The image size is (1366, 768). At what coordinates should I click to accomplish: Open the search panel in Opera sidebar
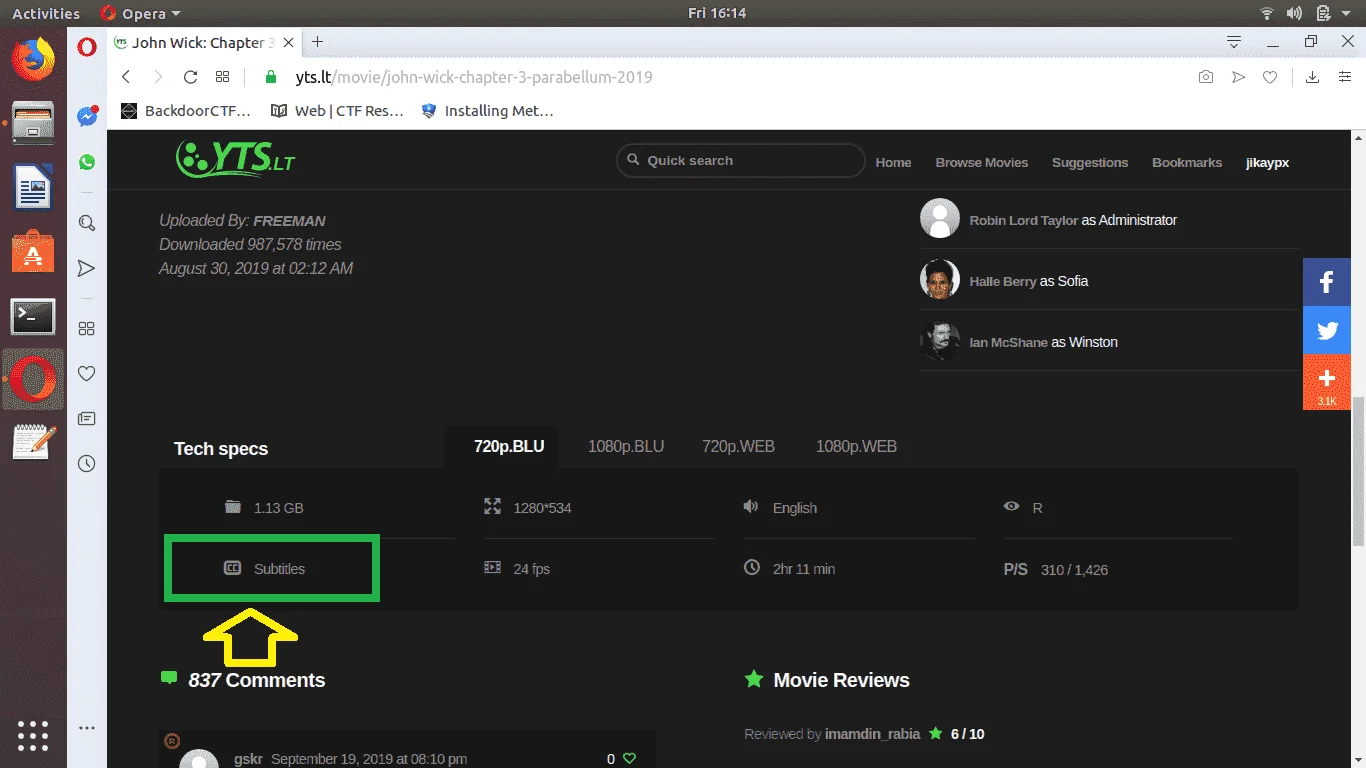(87, 223)
